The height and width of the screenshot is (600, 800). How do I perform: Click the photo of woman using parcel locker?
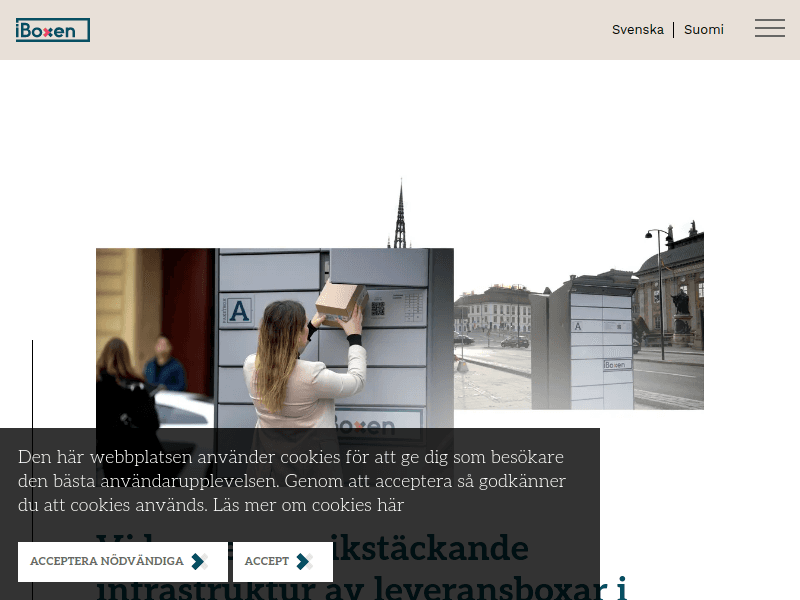pyautogui.click(x=275, y=340)
